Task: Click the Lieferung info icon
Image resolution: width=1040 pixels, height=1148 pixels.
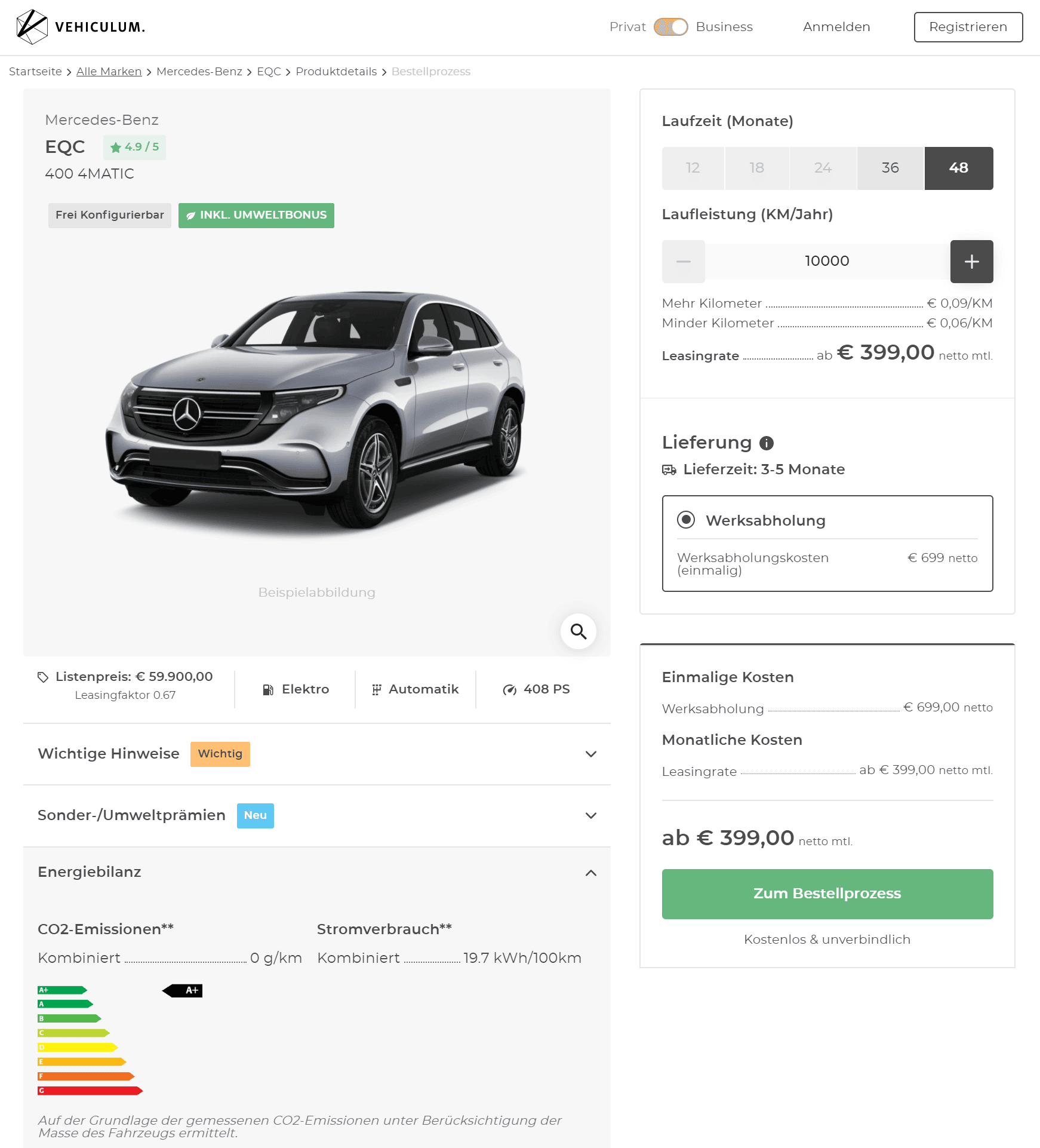Action: (x=767, y=443)
